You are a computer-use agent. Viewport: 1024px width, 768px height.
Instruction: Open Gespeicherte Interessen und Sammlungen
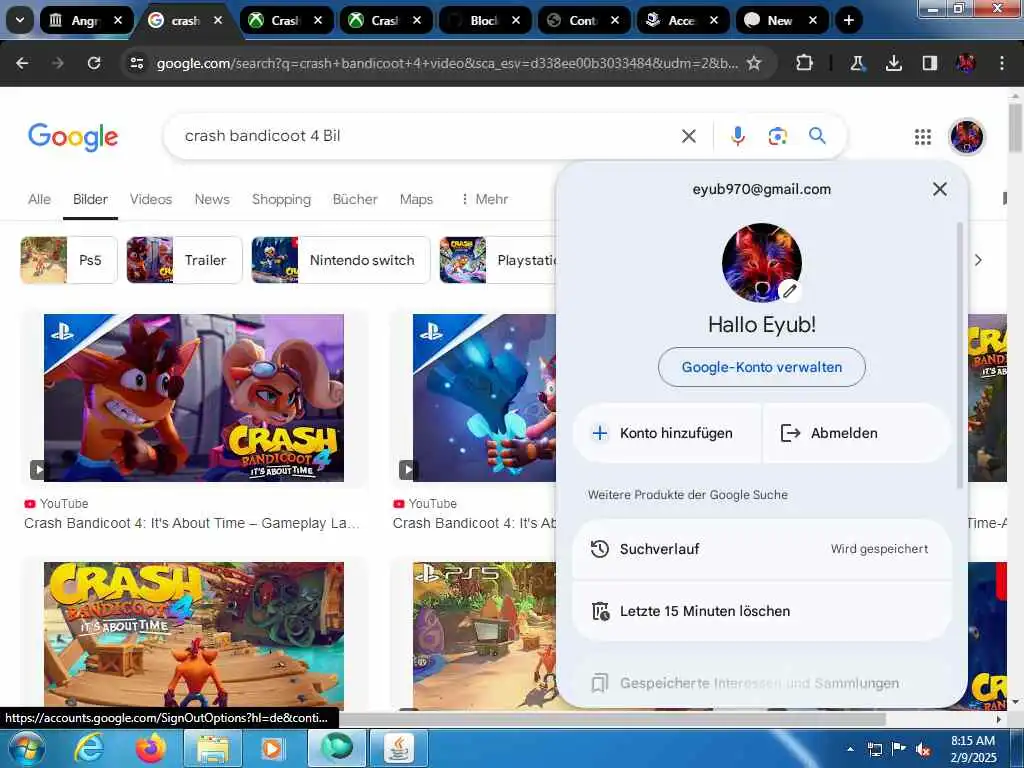(x=761, y=683)
